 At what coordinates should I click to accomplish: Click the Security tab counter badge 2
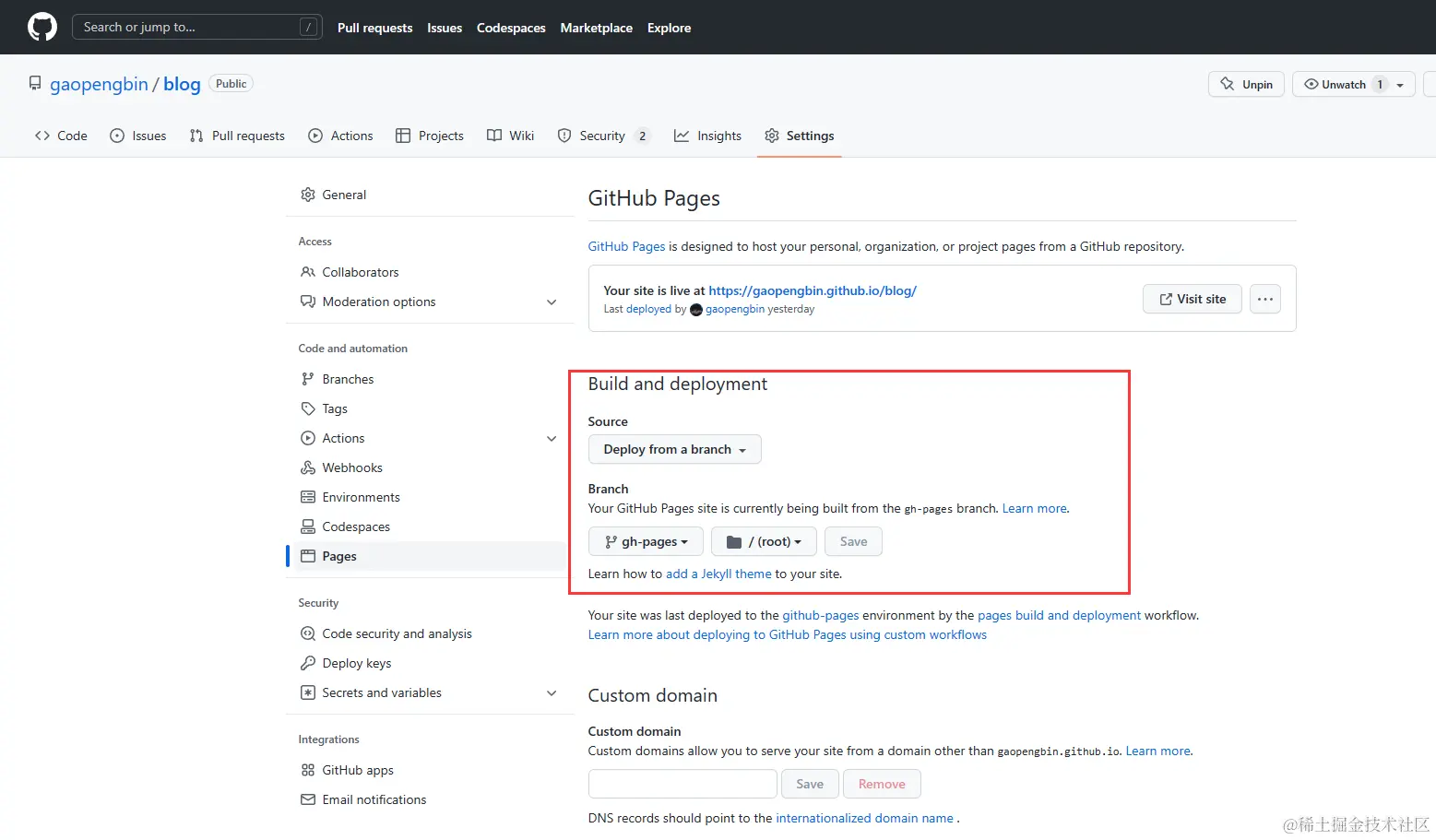click(x=643, y=136)
